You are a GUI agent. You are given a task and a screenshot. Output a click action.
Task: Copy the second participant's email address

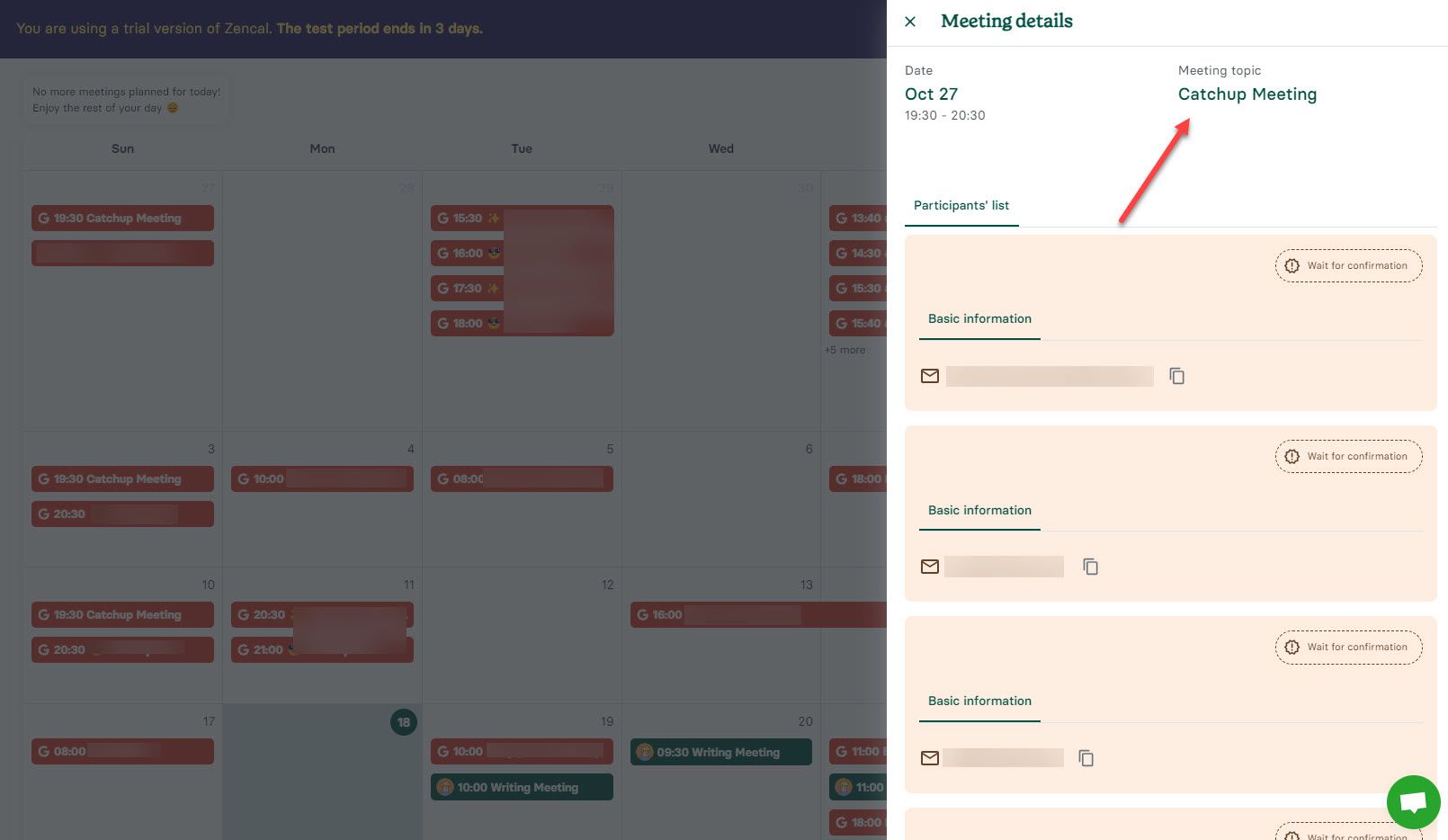1090,567
